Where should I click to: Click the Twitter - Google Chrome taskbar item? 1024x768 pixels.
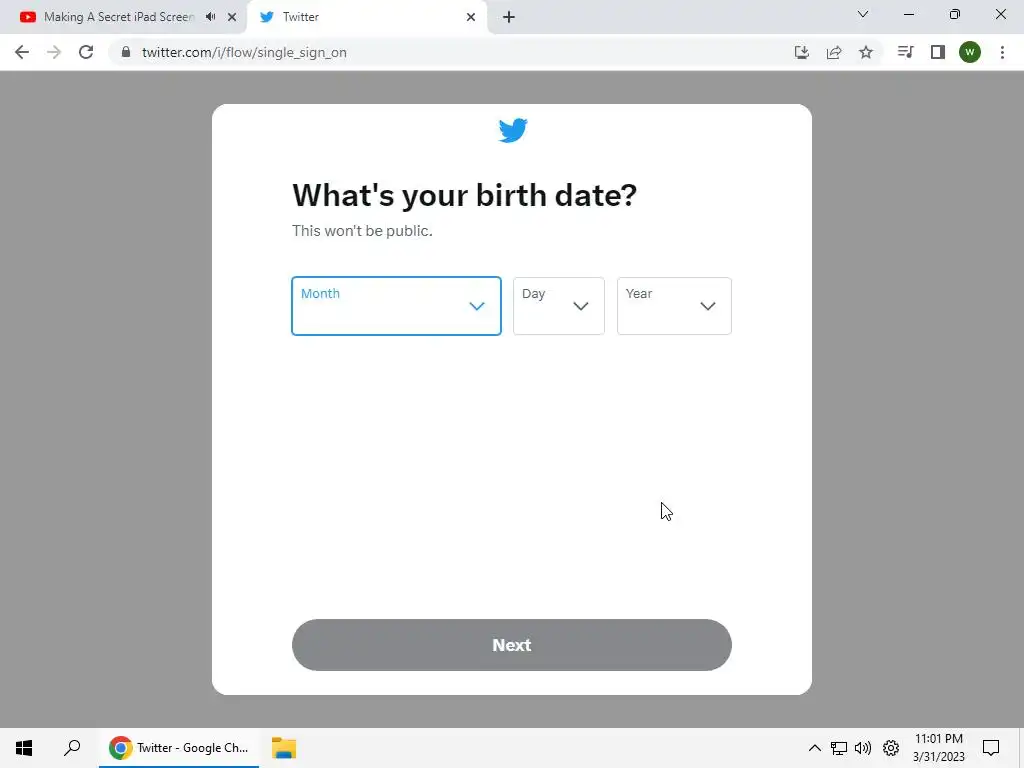click(179, 748)
